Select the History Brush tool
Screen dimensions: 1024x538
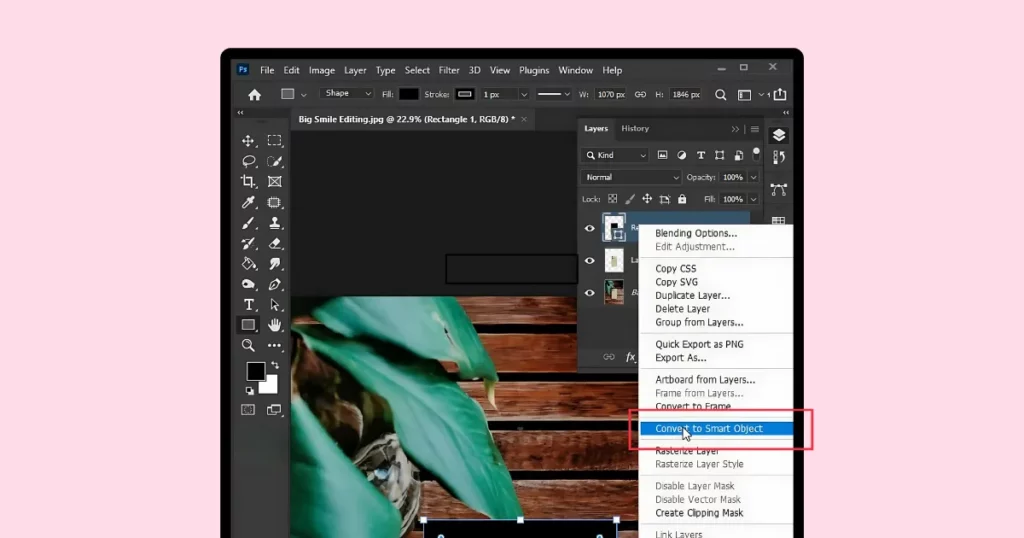tap(248, 244)
